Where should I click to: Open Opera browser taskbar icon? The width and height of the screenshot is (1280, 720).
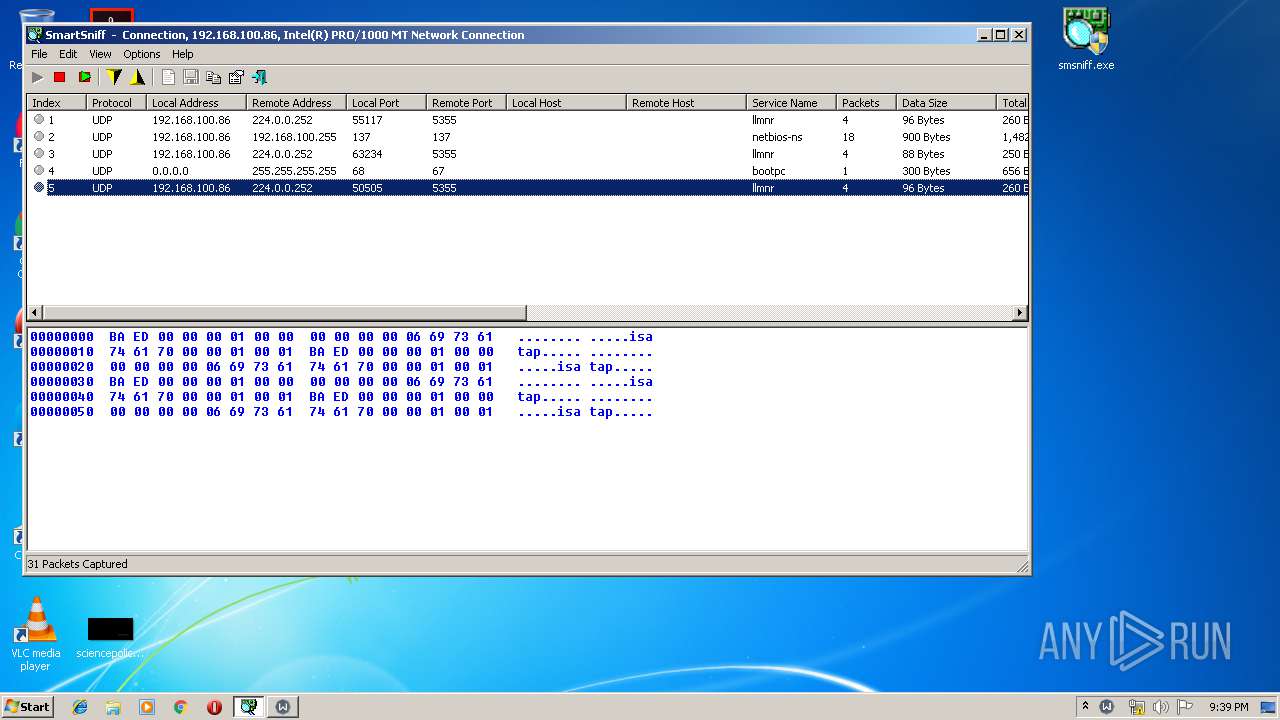point(214,707)
